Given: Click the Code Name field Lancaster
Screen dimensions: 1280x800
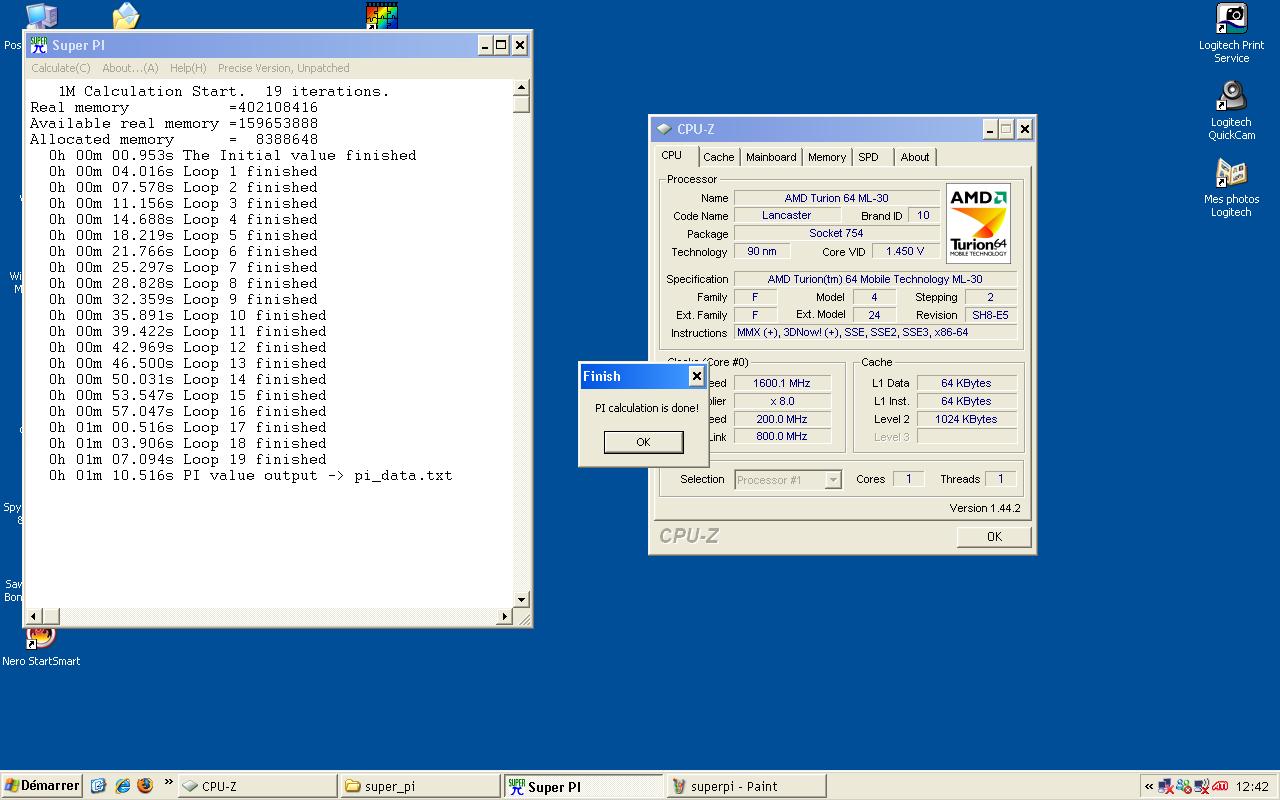Looking at the screenshot, I should point(786,215).
